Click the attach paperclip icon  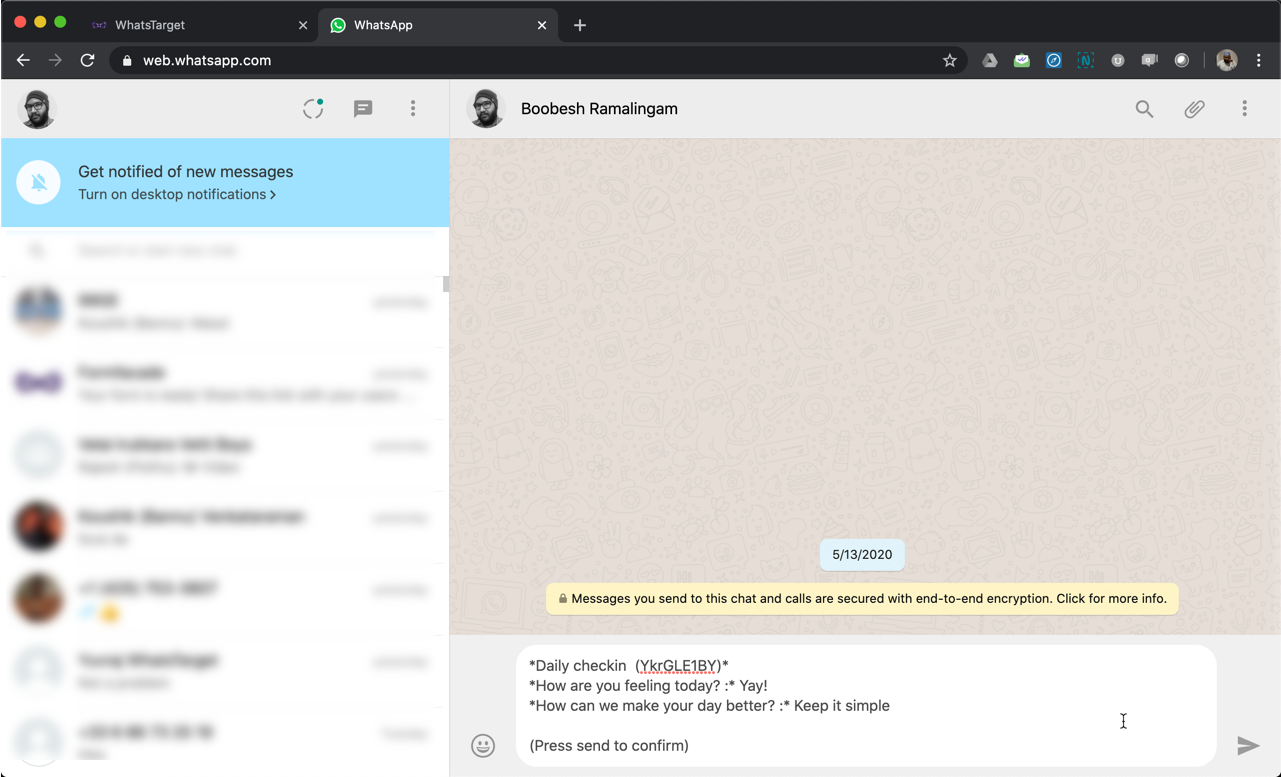coord(1194,109)
